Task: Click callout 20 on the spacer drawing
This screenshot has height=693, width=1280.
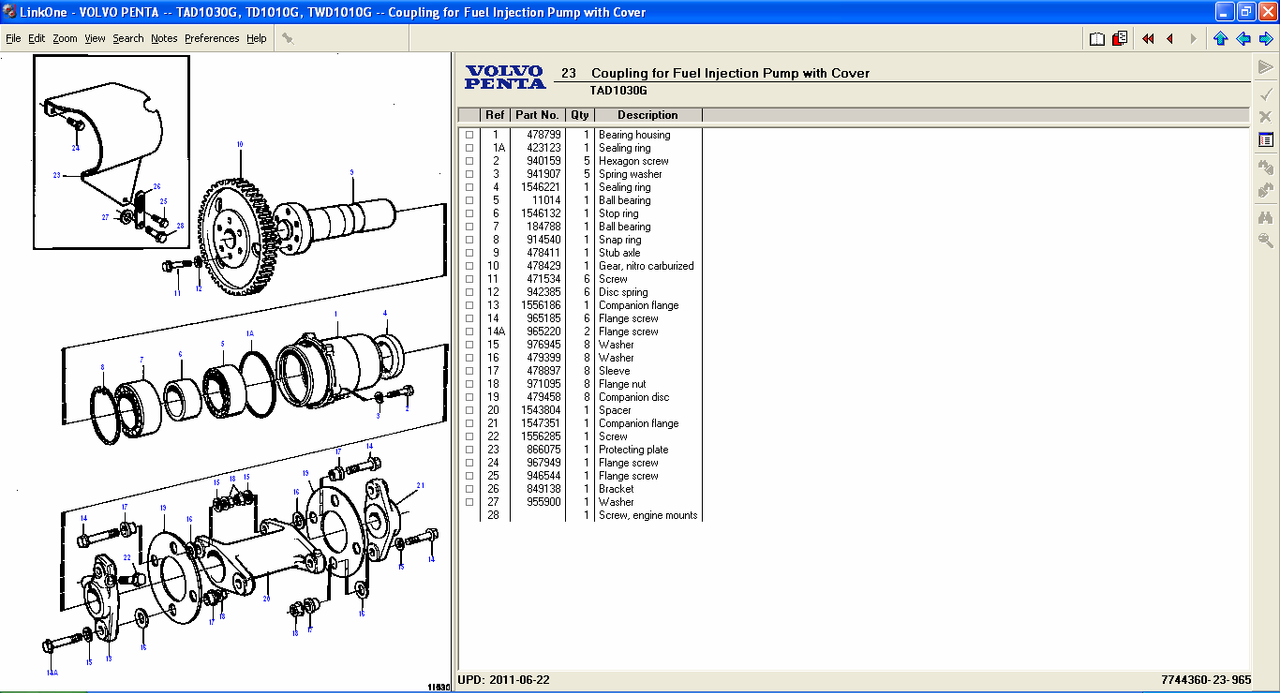Action: 267,599
